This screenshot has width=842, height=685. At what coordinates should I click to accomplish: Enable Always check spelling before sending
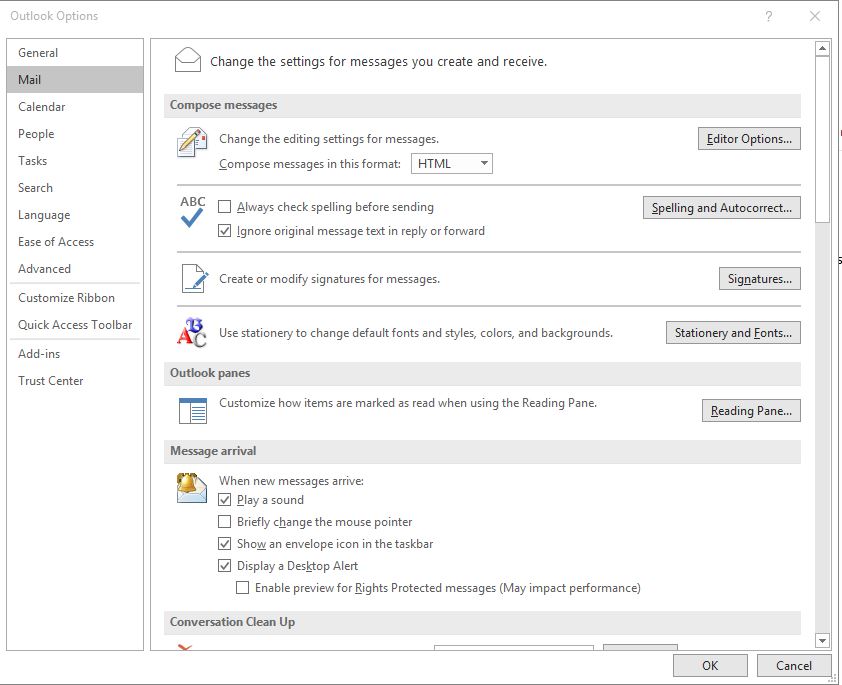point(224,207)
